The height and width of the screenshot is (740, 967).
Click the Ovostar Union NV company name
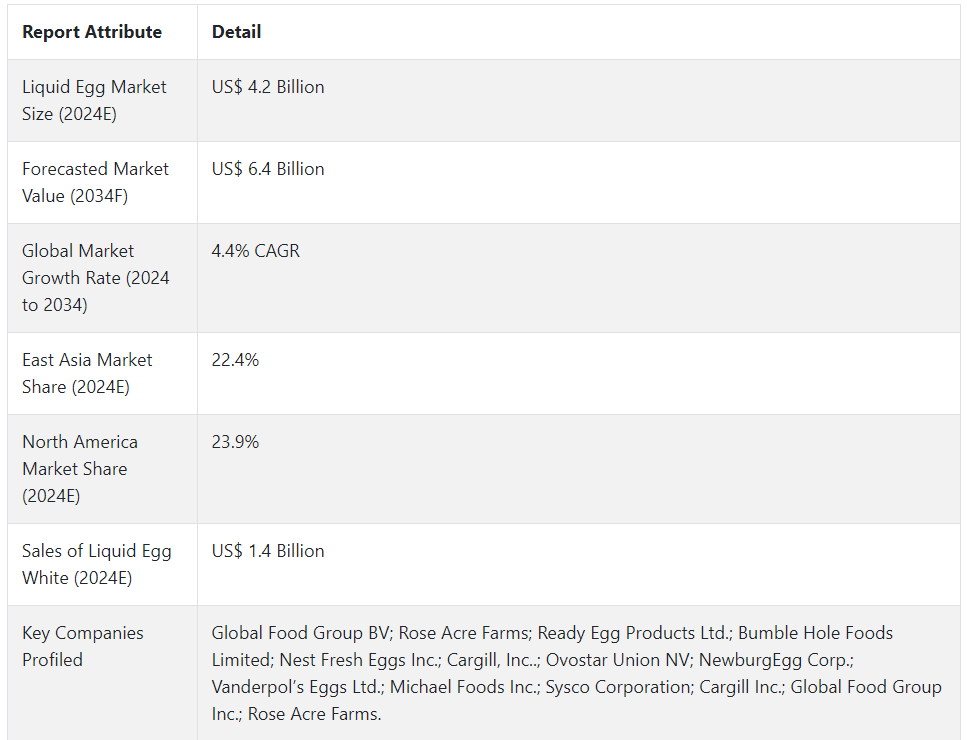pos(617,660)
